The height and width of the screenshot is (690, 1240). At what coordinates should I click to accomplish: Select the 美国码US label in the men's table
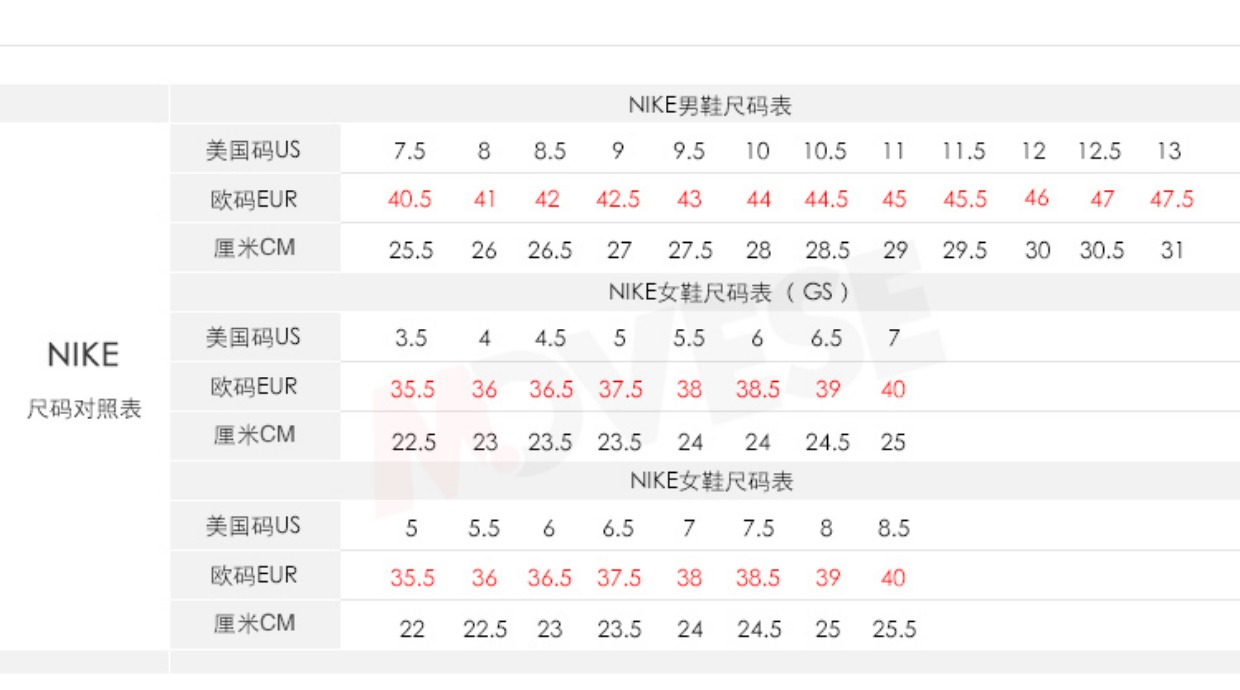tap(253, 151)
